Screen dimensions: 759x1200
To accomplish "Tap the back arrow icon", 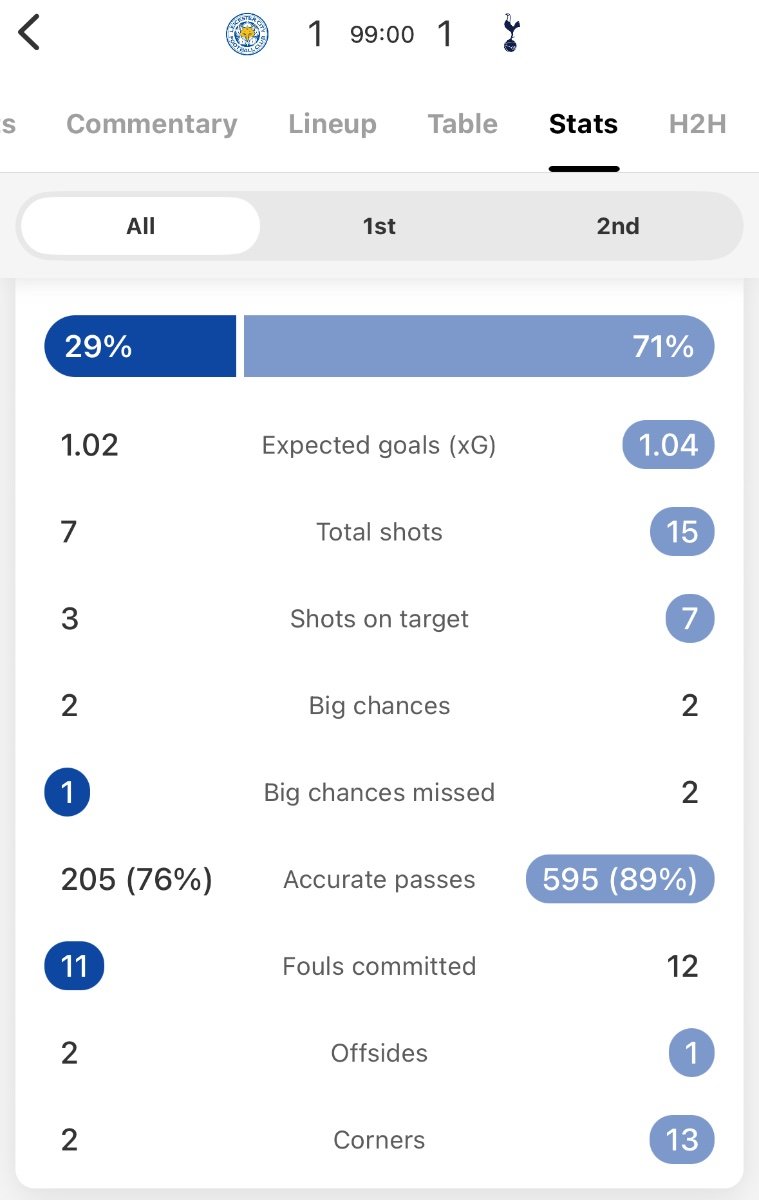I will (x=30, y=34).
